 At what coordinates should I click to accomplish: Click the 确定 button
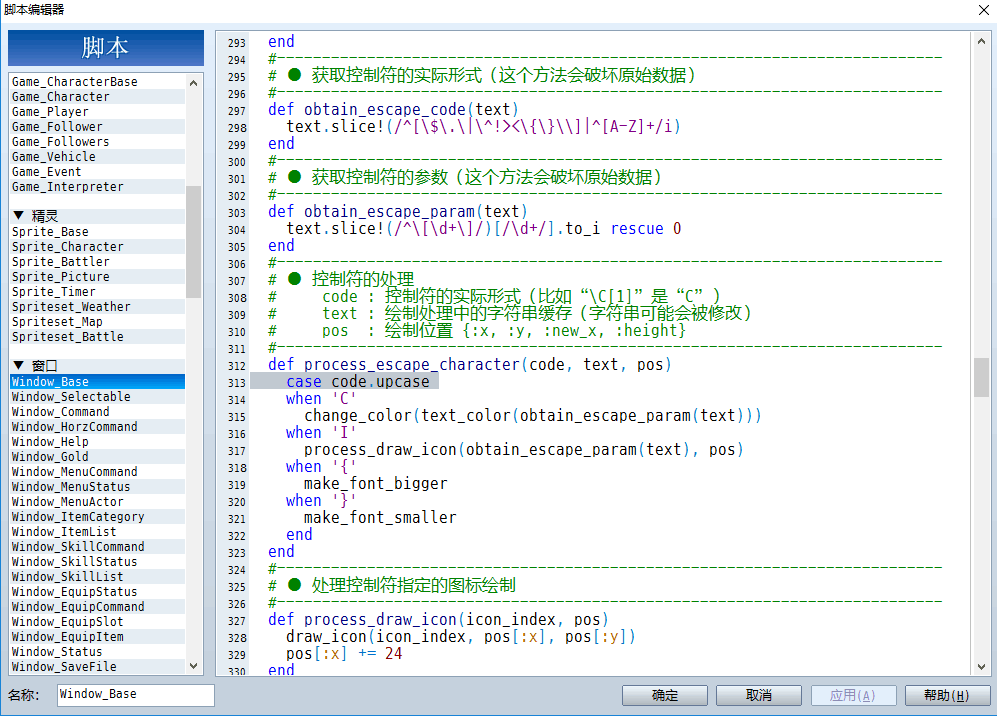click(x=664, y=695)
